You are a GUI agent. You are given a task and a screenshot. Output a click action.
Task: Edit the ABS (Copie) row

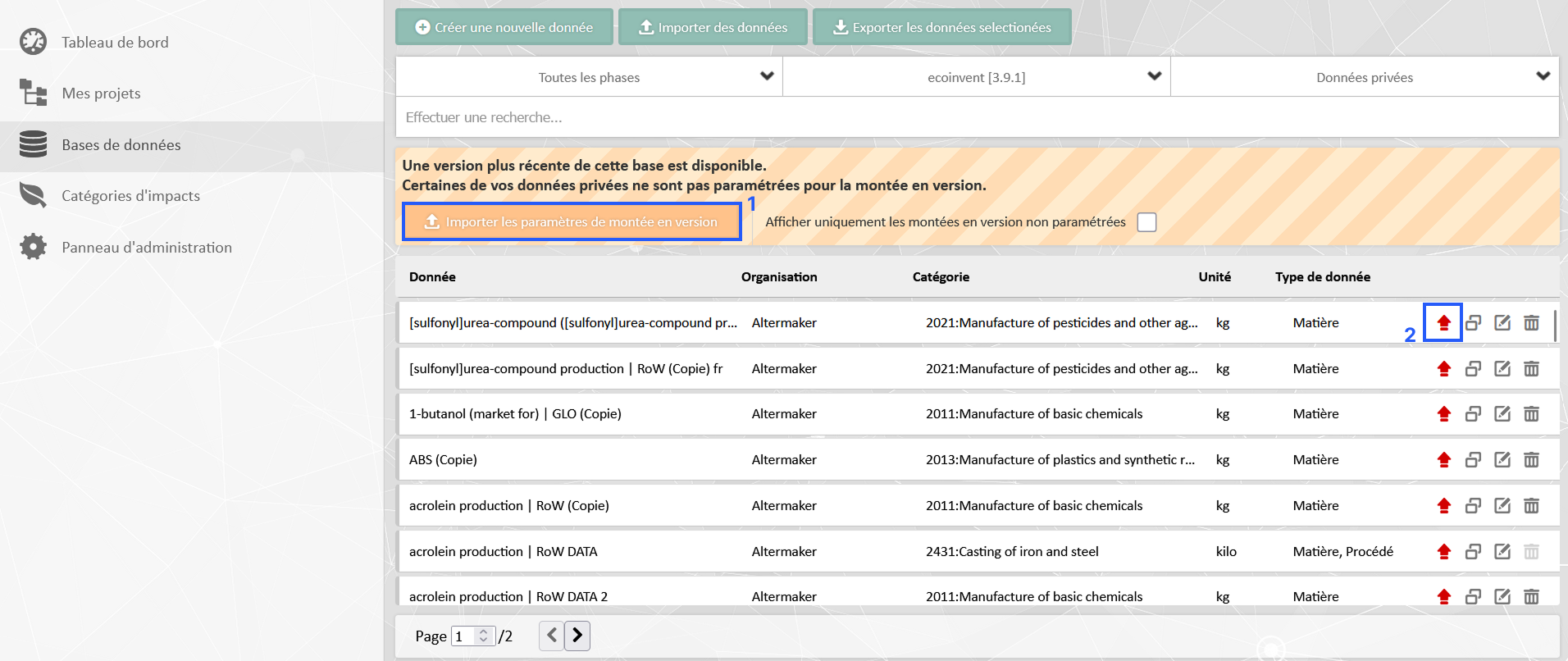[x=1502, y=459]
